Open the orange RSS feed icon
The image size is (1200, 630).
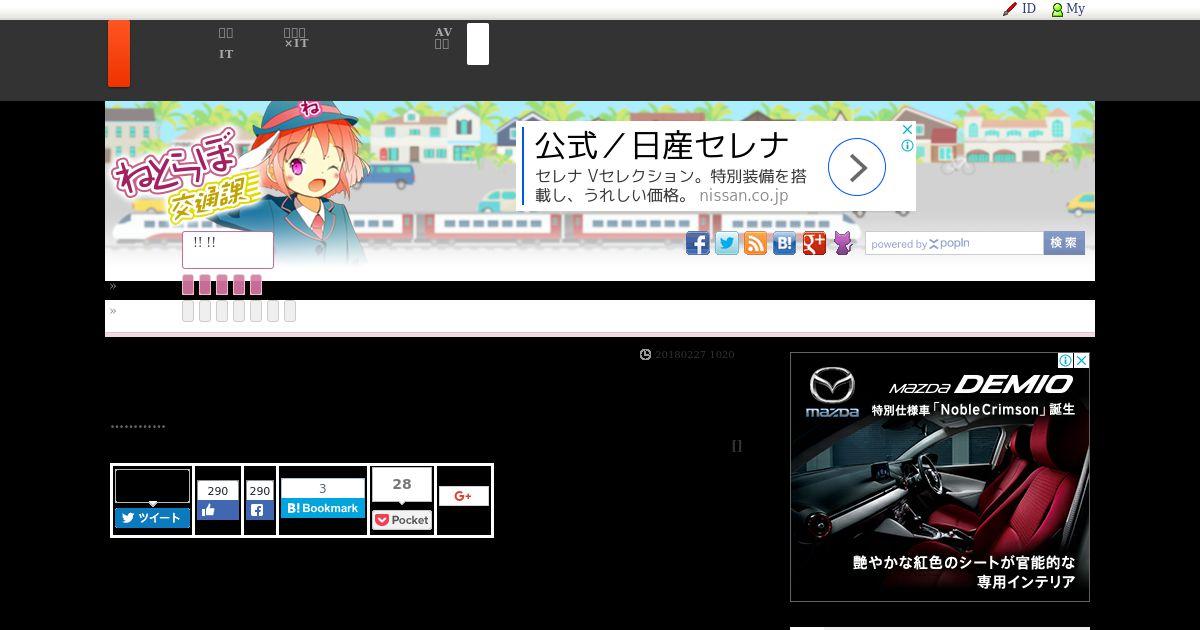pyautogui.click(x=756, y=243)
